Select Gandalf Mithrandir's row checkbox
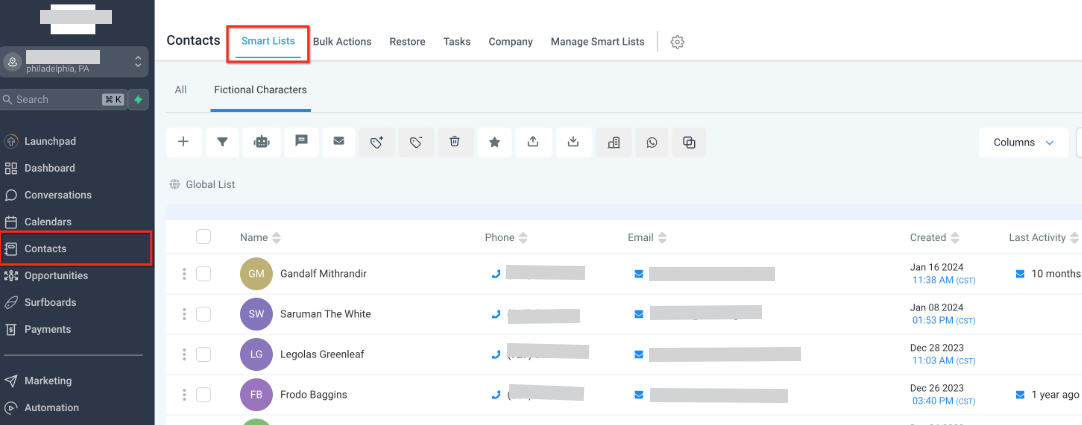This screenshot has width=1082, height=425. click(x=204, y=274)
